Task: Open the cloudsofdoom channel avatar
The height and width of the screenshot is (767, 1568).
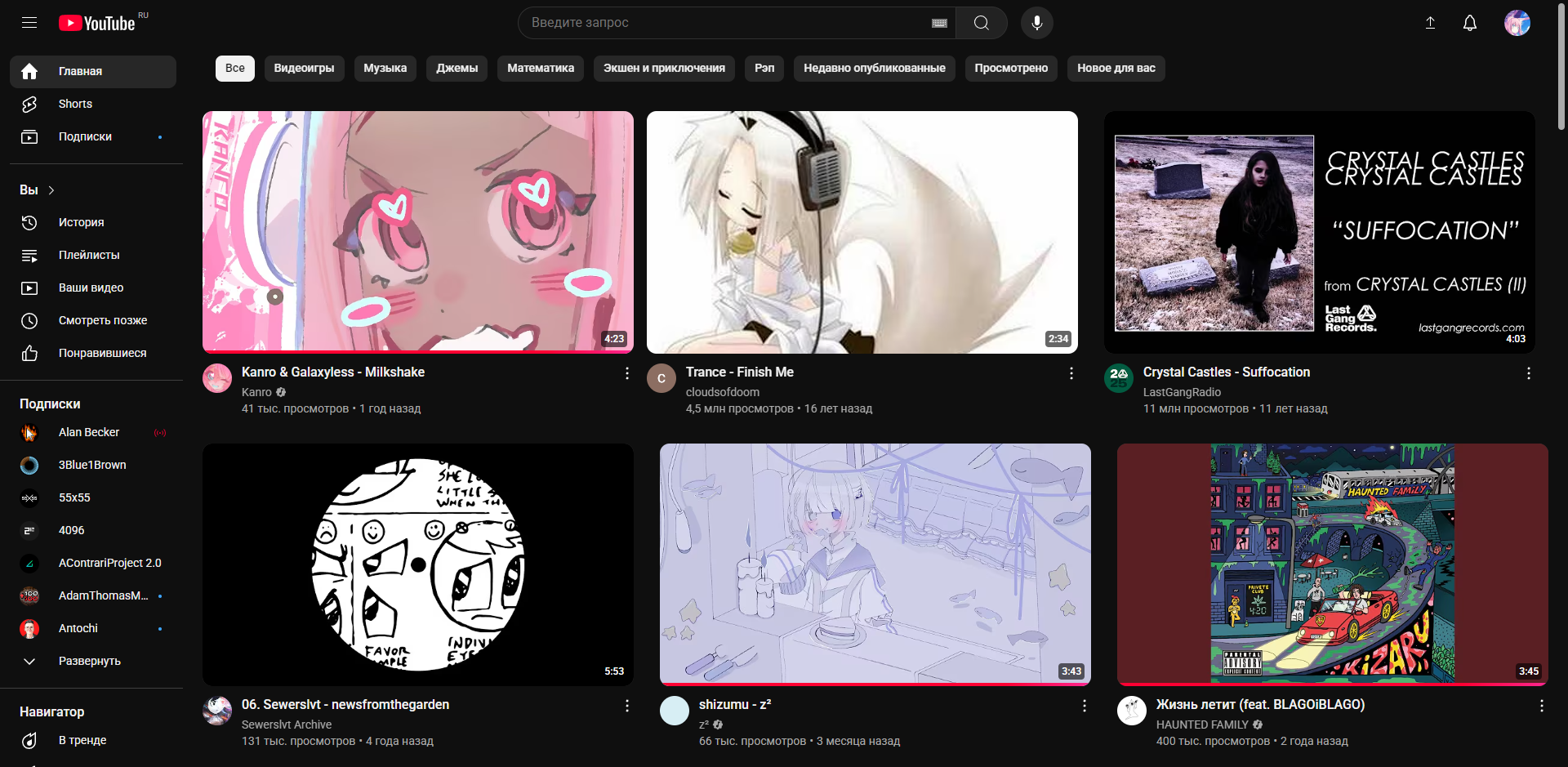Action: [661, 378]
